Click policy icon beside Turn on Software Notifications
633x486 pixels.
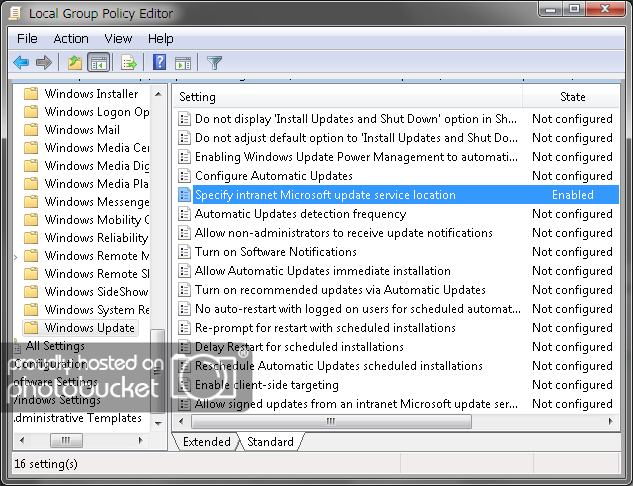click(184, 251)
